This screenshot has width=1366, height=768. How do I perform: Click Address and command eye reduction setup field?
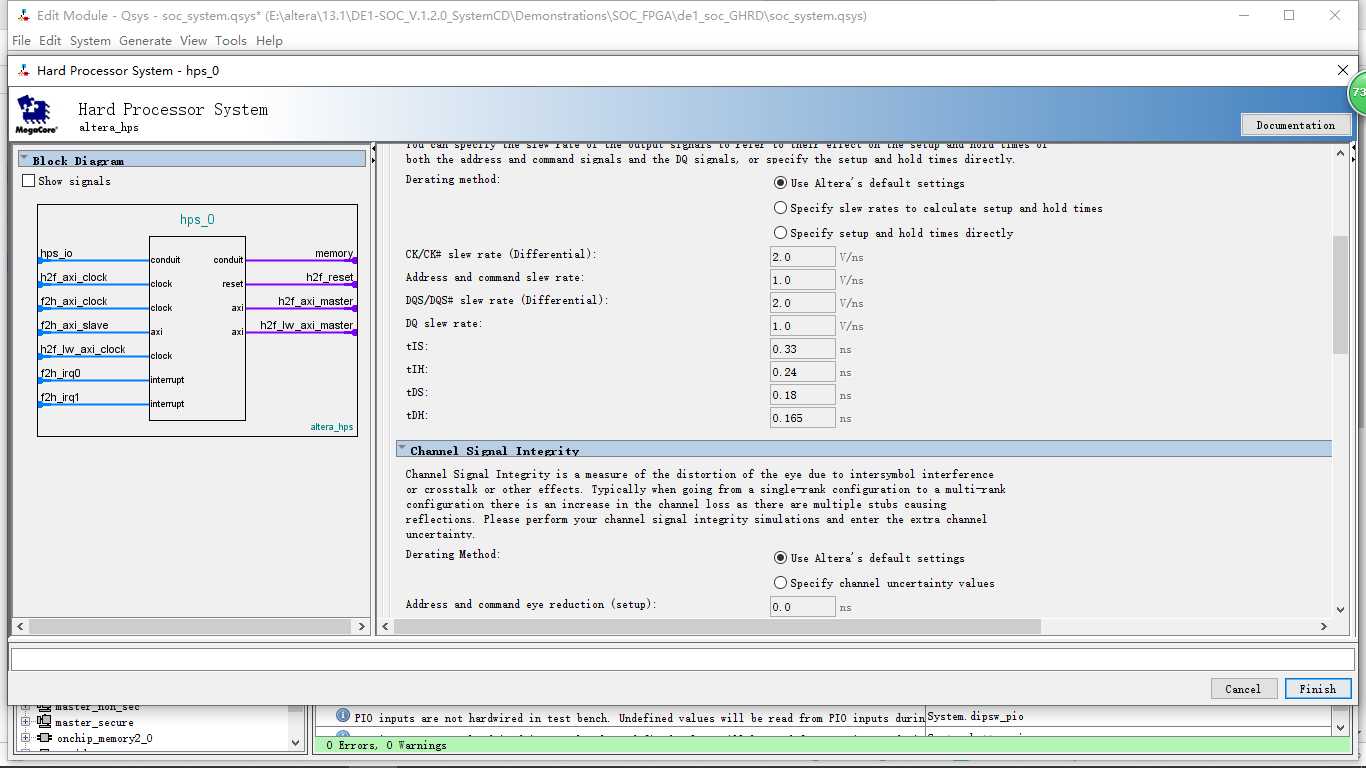click(x=802, y=607)
